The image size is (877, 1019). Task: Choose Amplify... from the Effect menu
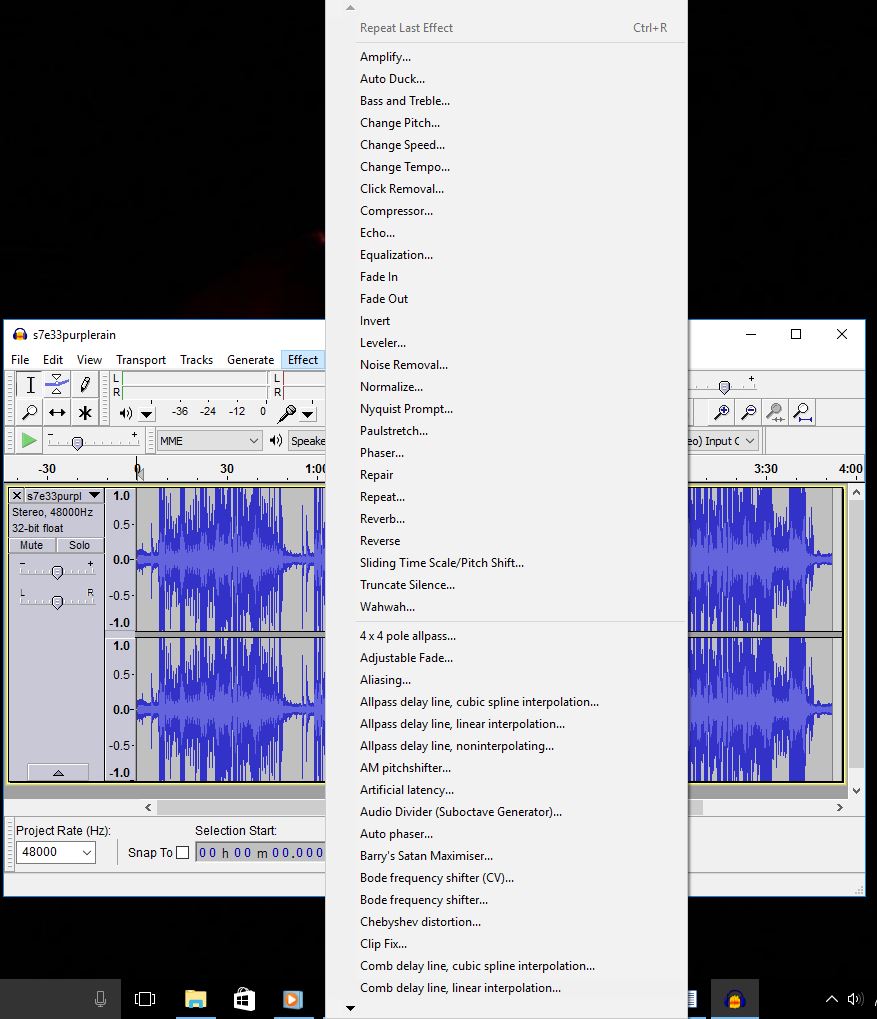pyautogui.click(x=506, y=57)
